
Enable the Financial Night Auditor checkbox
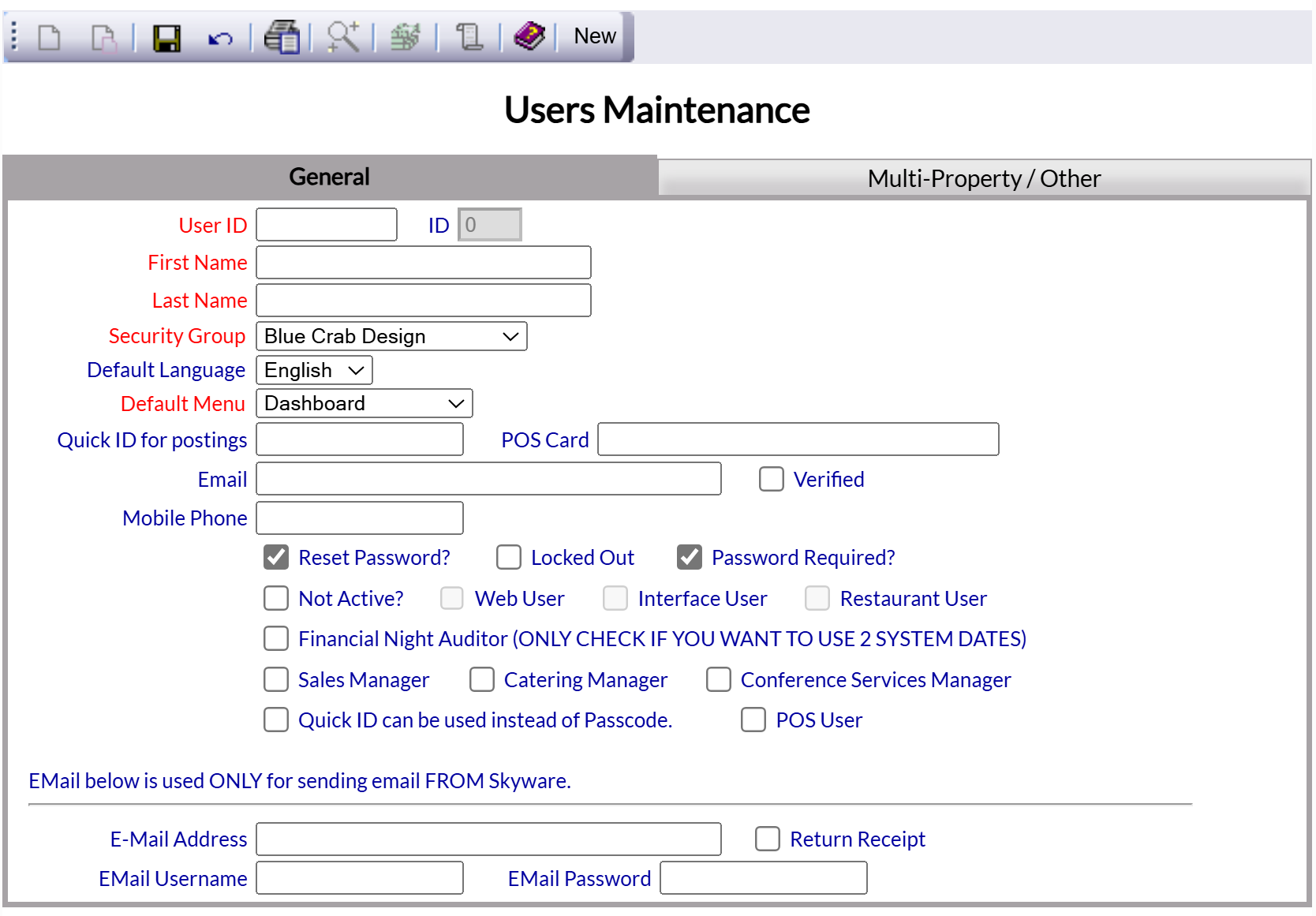pos(276,638)
